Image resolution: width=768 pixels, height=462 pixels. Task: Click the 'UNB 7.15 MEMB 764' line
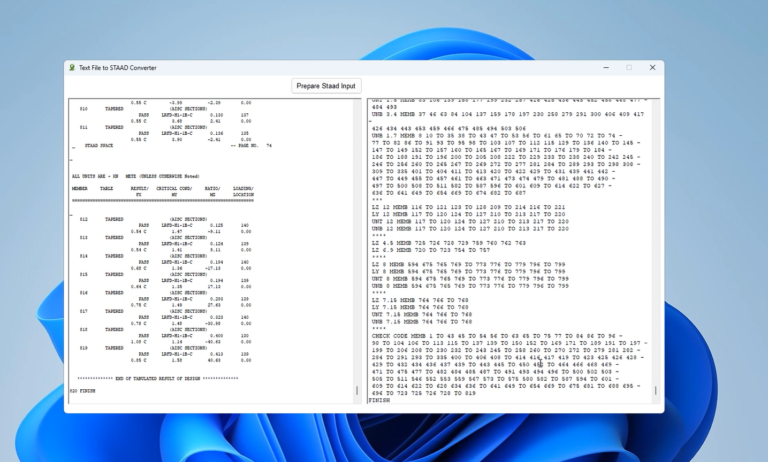[422, 322]
